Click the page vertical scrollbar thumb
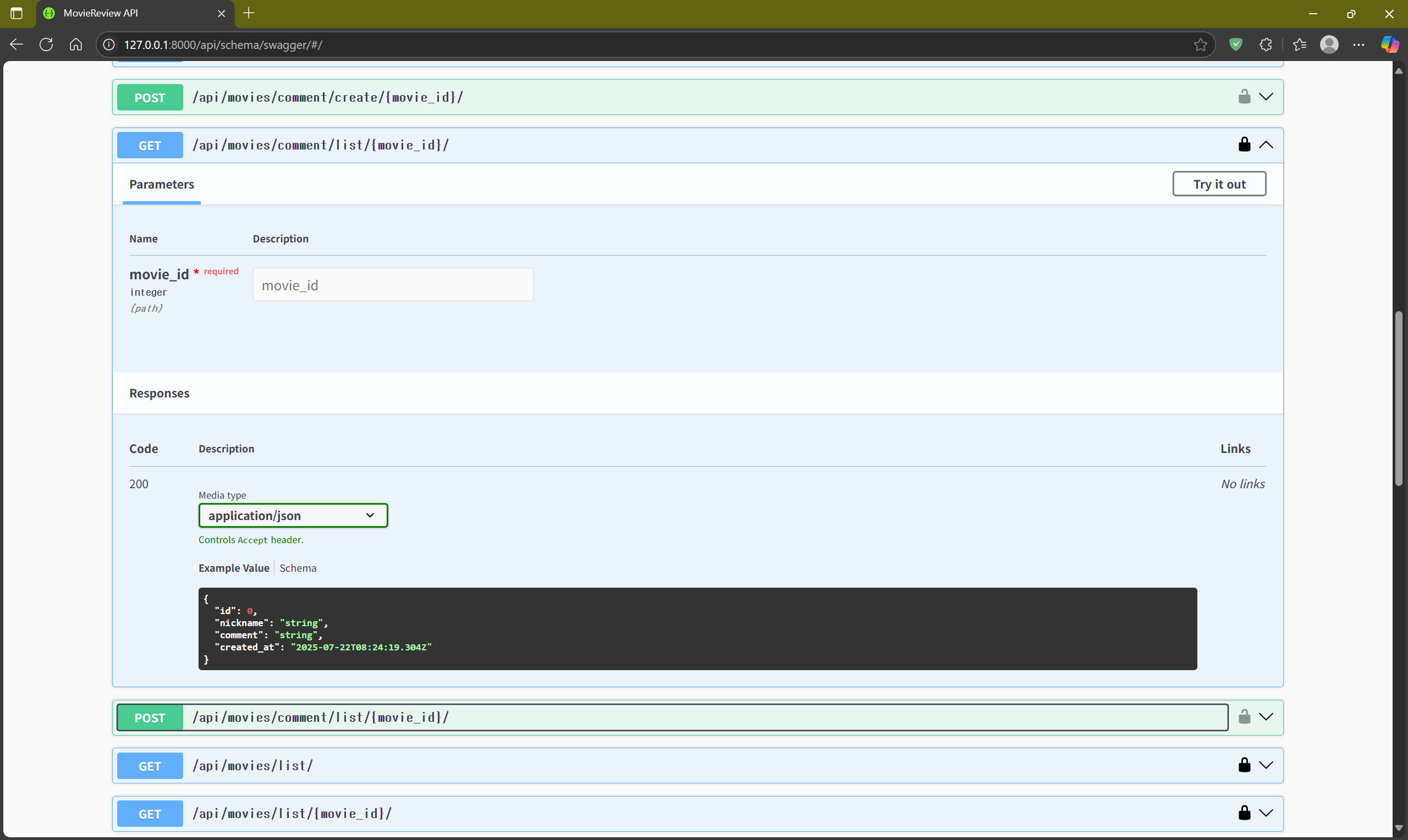The height and width of the screenshot is (840, 1408). point(1399,398)
